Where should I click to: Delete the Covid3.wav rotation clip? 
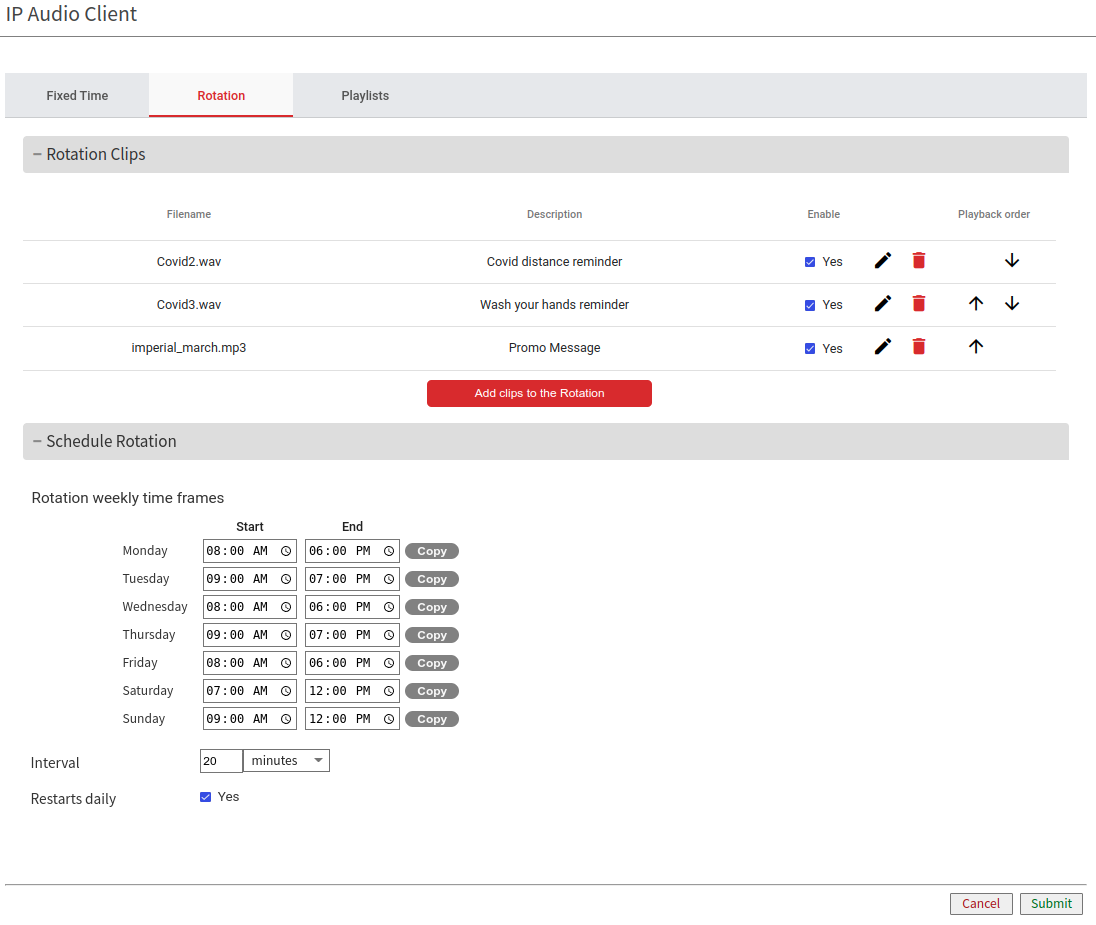(919, 304)
